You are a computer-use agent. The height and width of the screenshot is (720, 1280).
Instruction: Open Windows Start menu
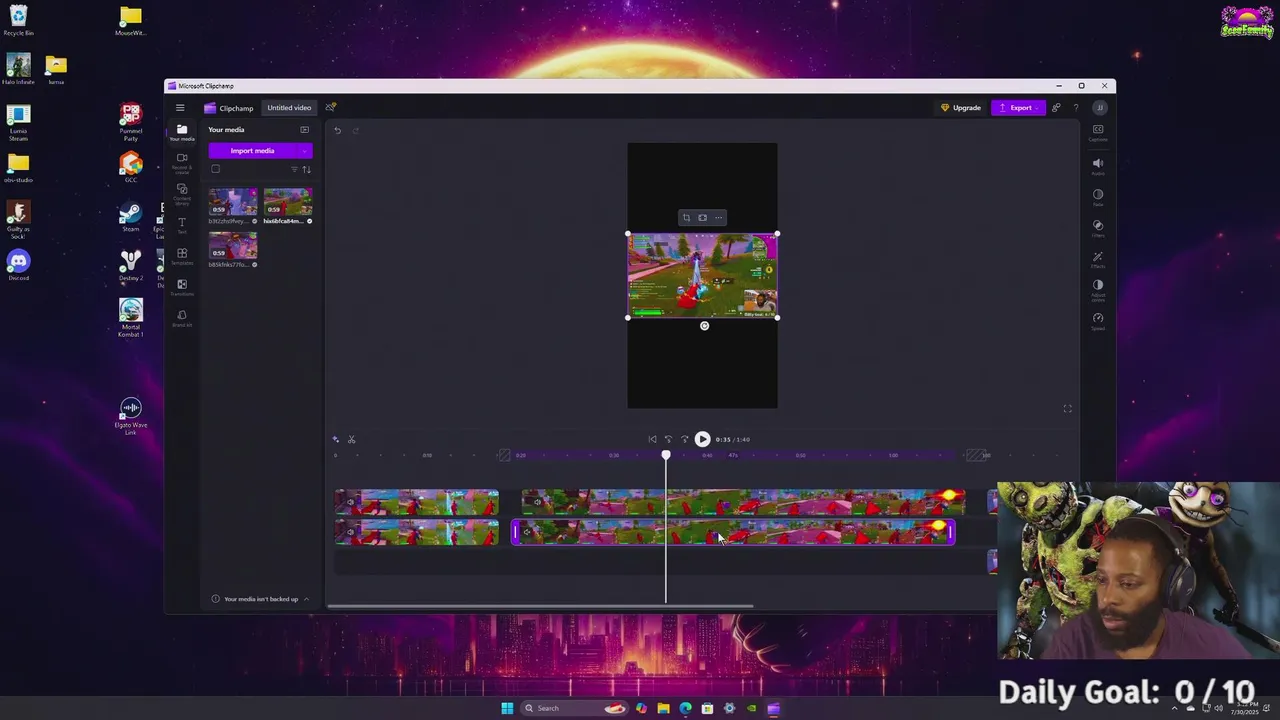pyautogui.click(x=507, y=708)
